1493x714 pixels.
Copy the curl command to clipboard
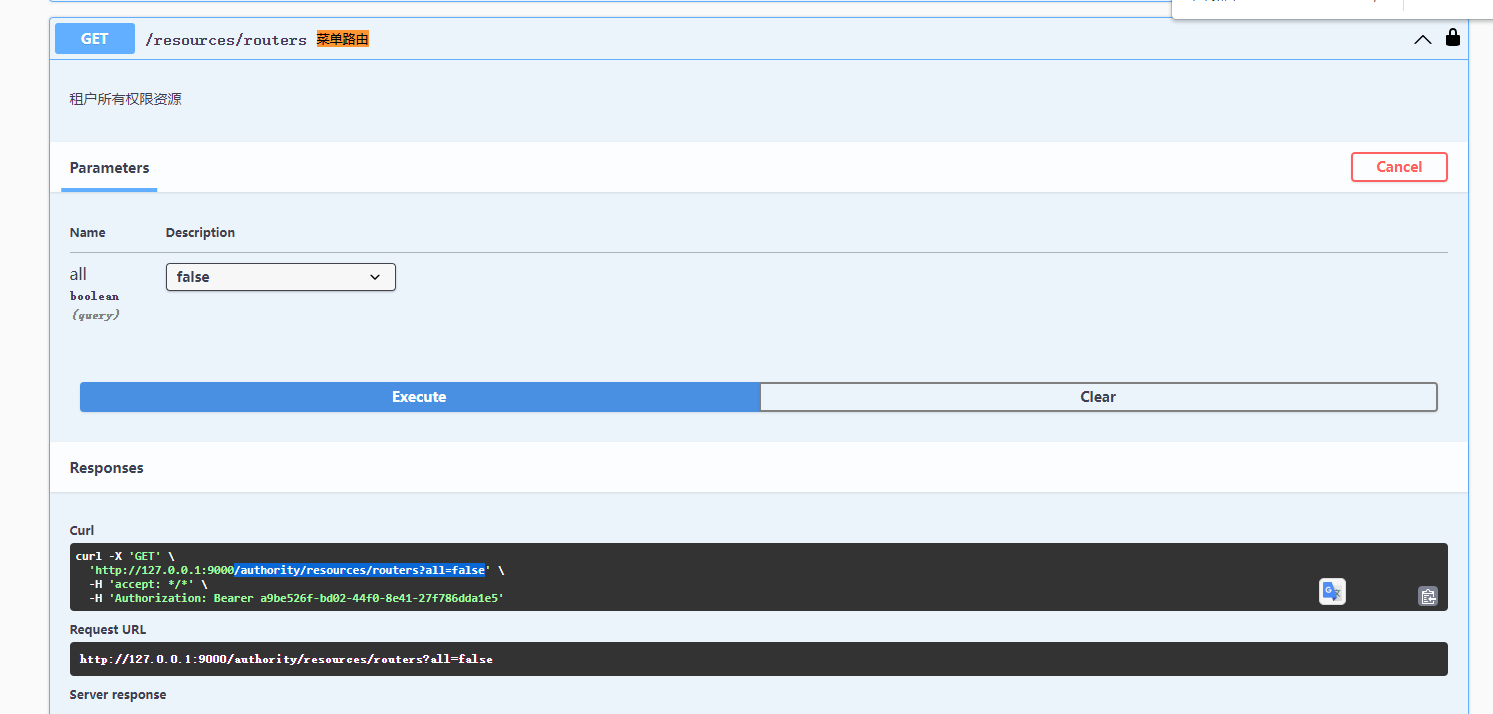tap(1428, 596)
